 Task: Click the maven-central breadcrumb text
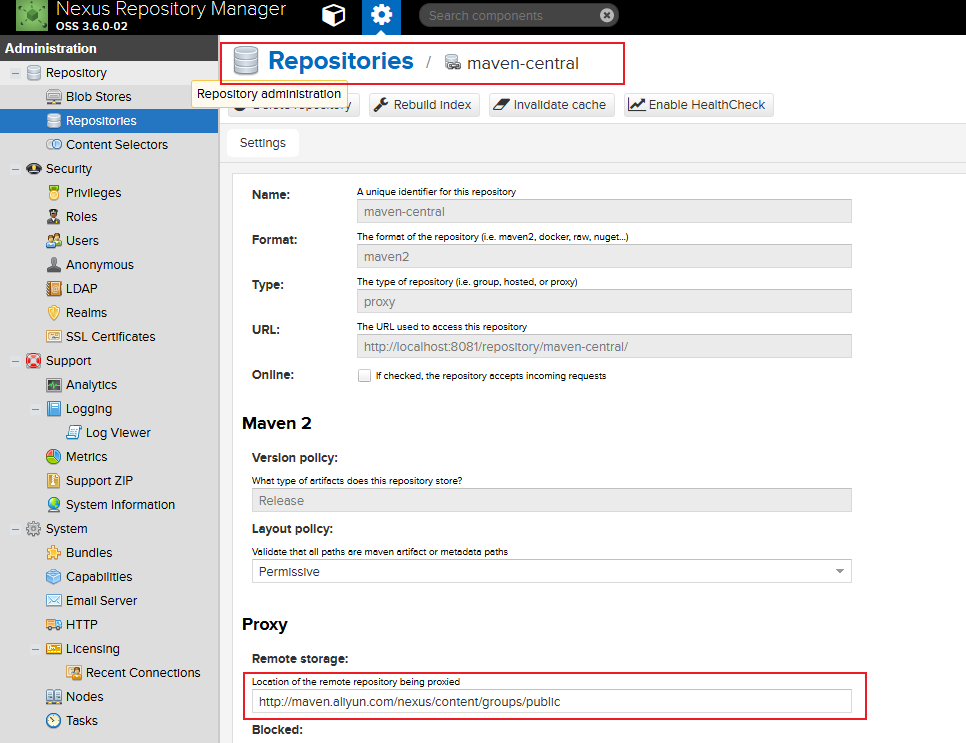point(522,63)
